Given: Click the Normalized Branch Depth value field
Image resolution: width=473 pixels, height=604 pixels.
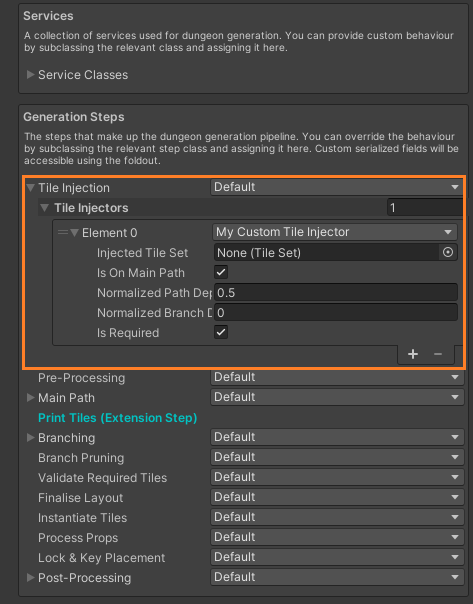Looking at the screenshot, I should [335, 312].
